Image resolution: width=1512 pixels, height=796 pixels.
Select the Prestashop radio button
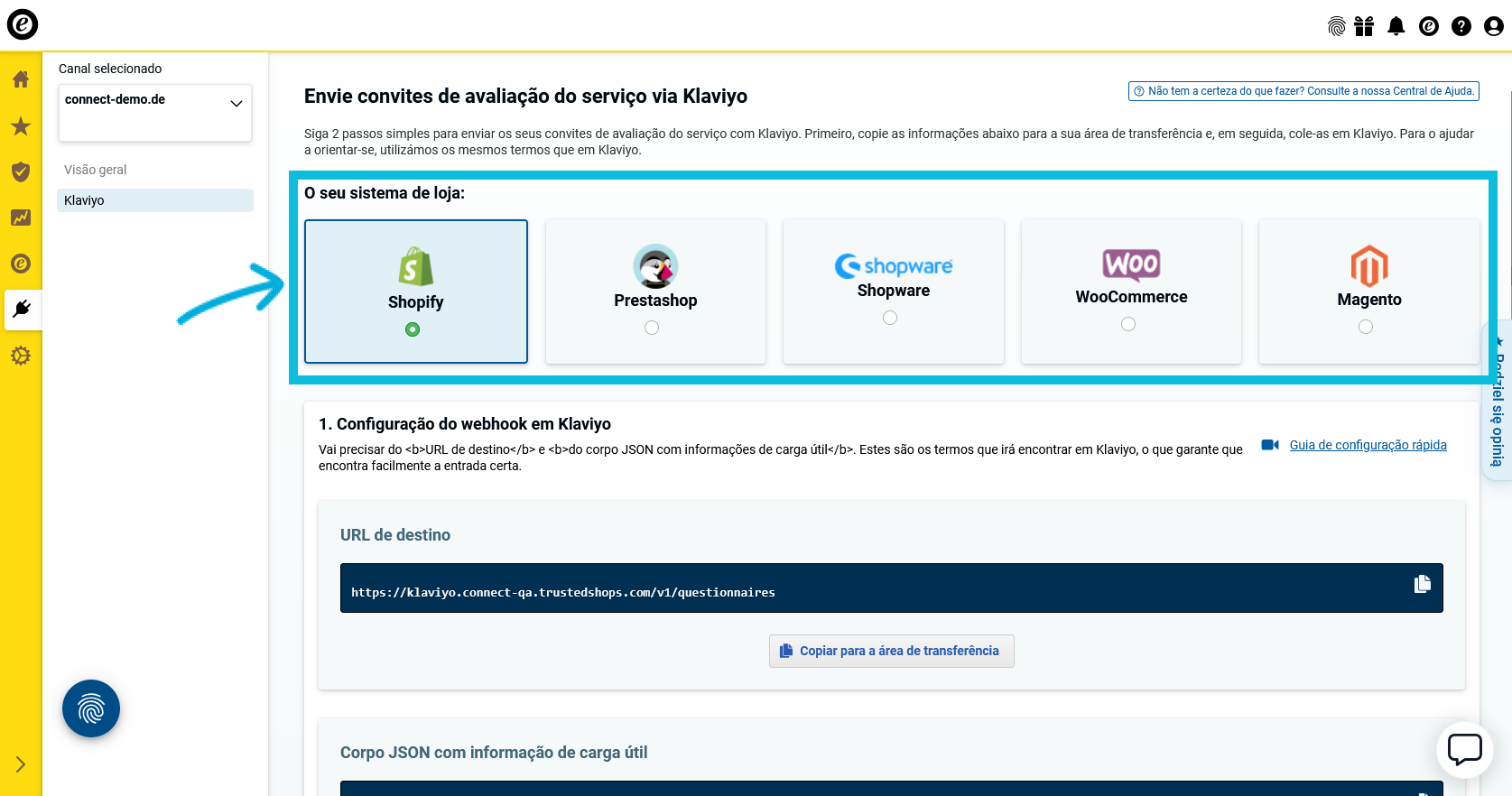point(652,328)
